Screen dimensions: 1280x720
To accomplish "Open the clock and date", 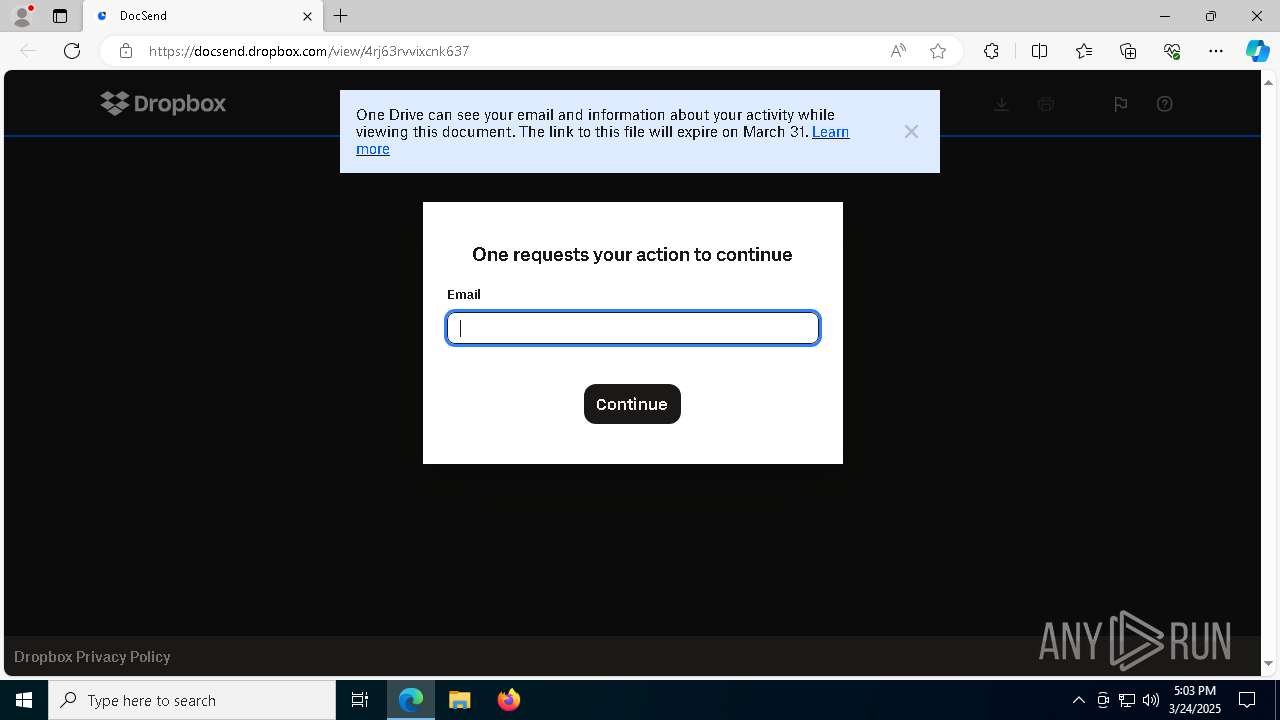I will [1195, 700].
